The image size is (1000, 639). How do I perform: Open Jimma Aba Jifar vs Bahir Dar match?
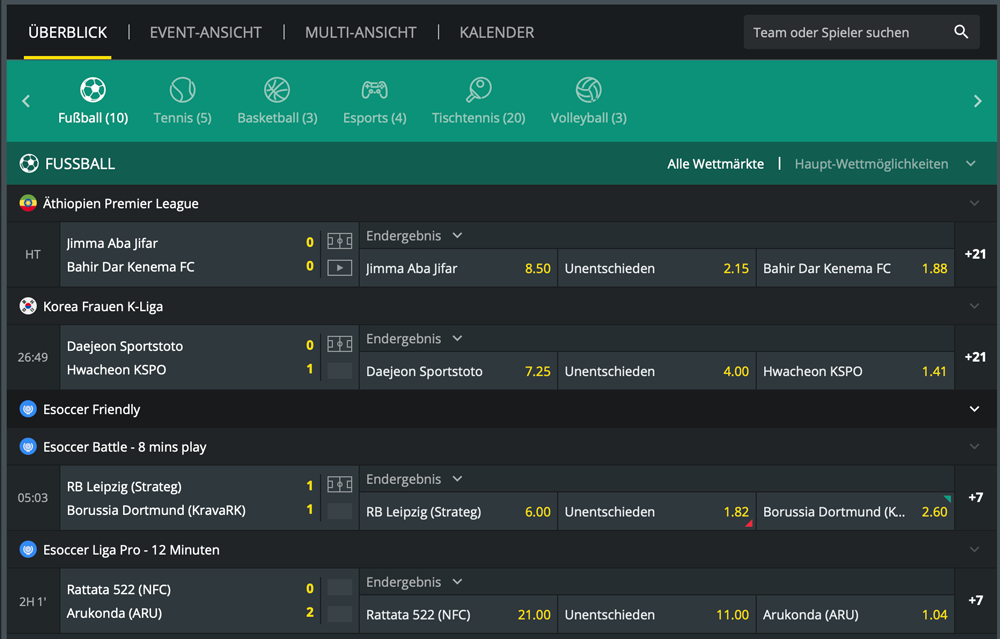point(190,254)
